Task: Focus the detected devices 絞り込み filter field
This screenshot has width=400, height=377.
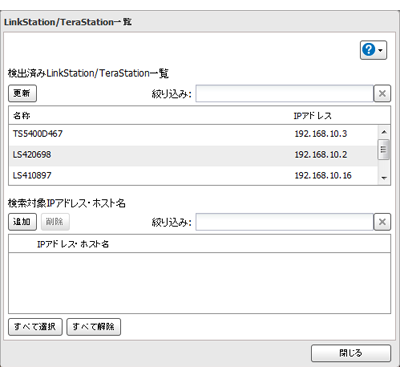Action: pos(284,94)
